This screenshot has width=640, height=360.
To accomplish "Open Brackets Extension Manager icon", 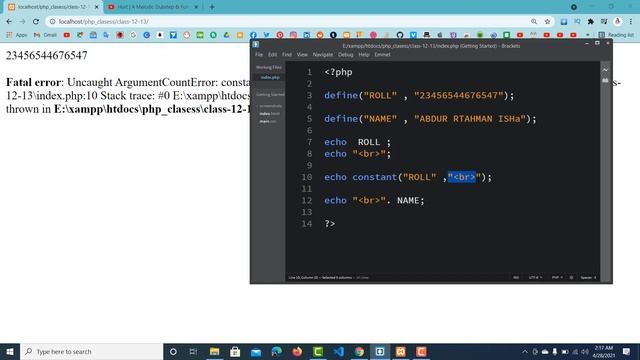I will tap(605, 80).
